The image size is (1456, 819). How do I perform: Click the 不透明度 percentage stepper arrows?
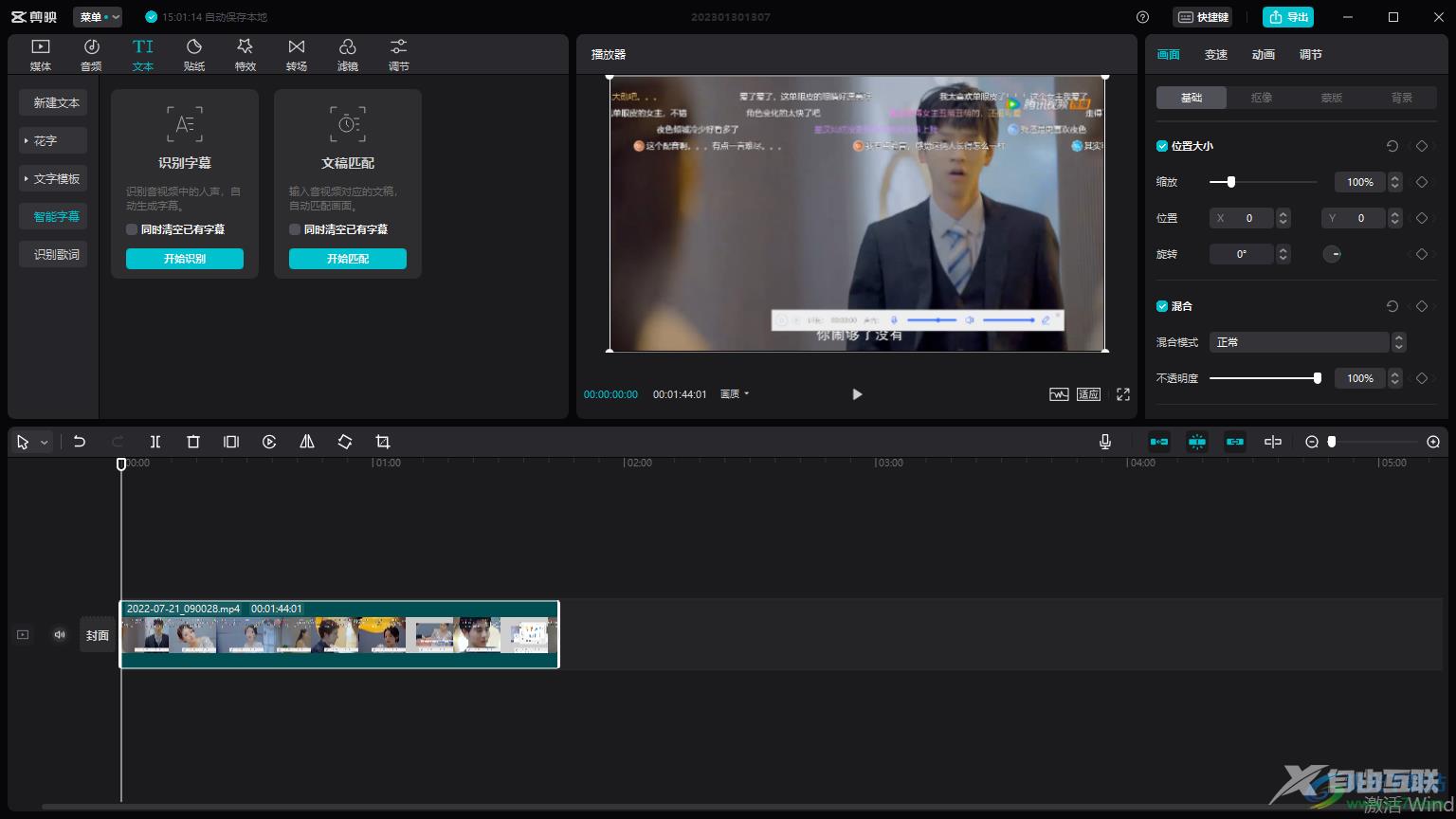pyautogui.click(x=1395, y=378)
